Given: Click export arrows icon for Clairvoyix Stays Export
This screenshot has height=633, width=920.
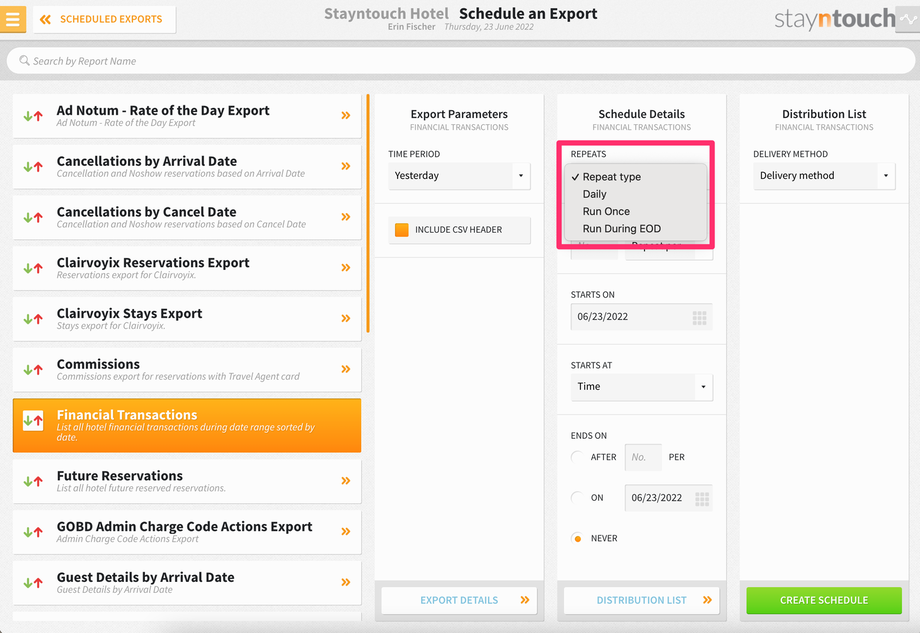Looking at the screenshot, I should click(x=33, y=319).
